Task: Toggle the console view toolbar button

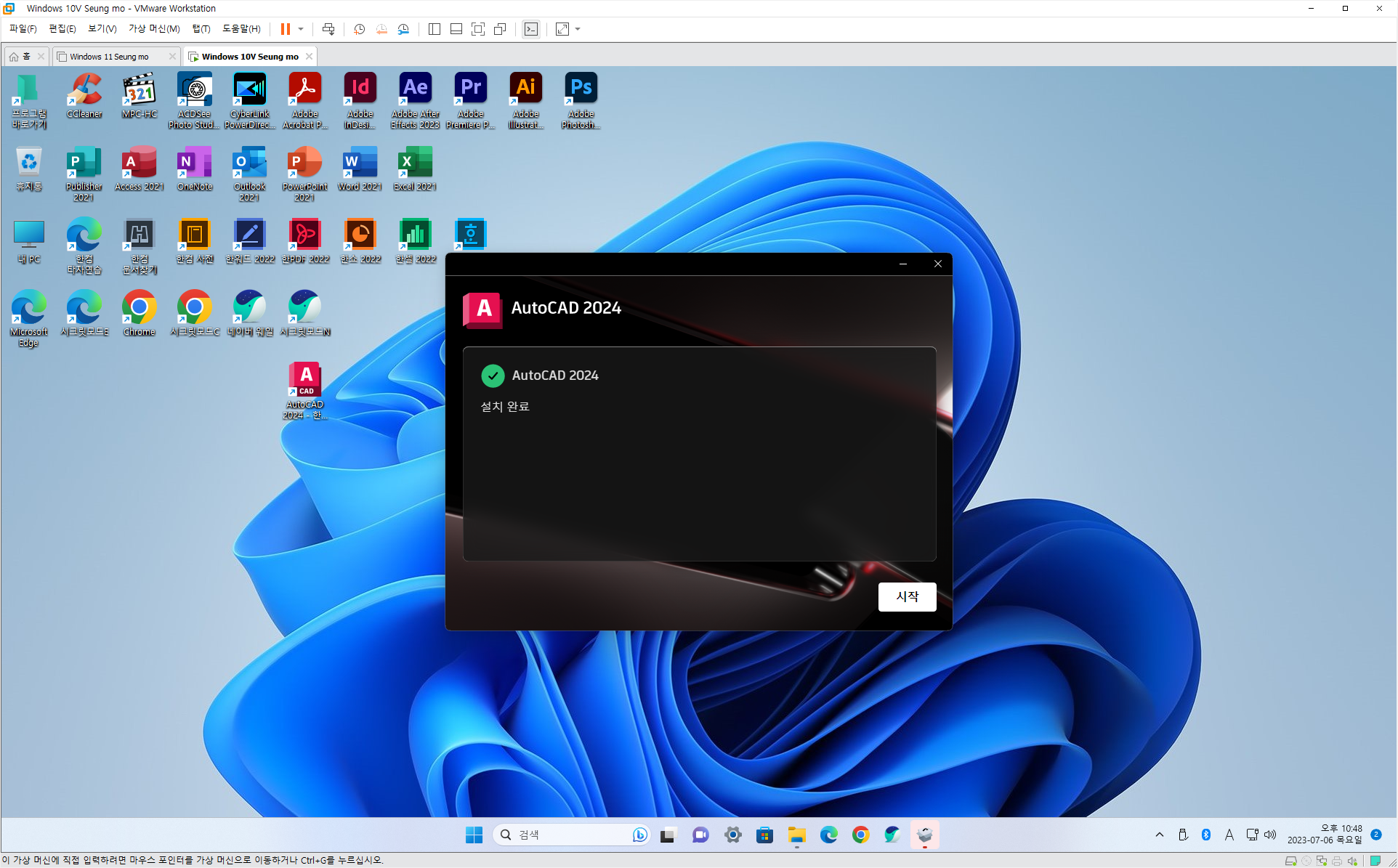Action: (x=531, y=29)
